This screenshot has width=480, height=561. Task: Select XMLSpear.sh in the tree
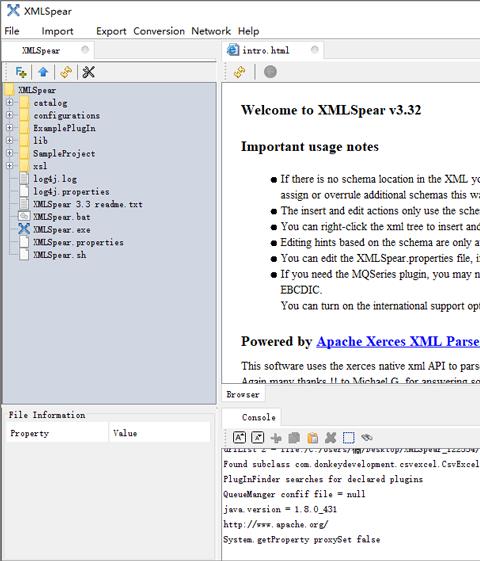(x=59, y=255)
